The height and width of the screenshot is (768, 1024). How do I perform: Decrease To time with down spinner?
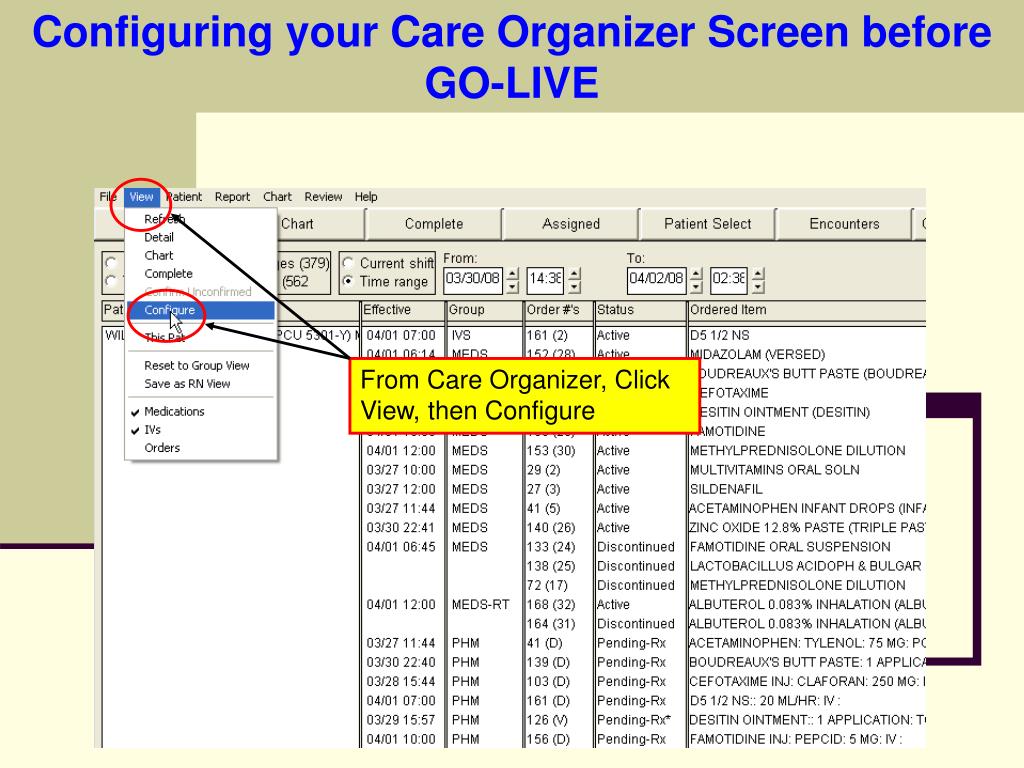pyautogui.click(x=758, y=286)
